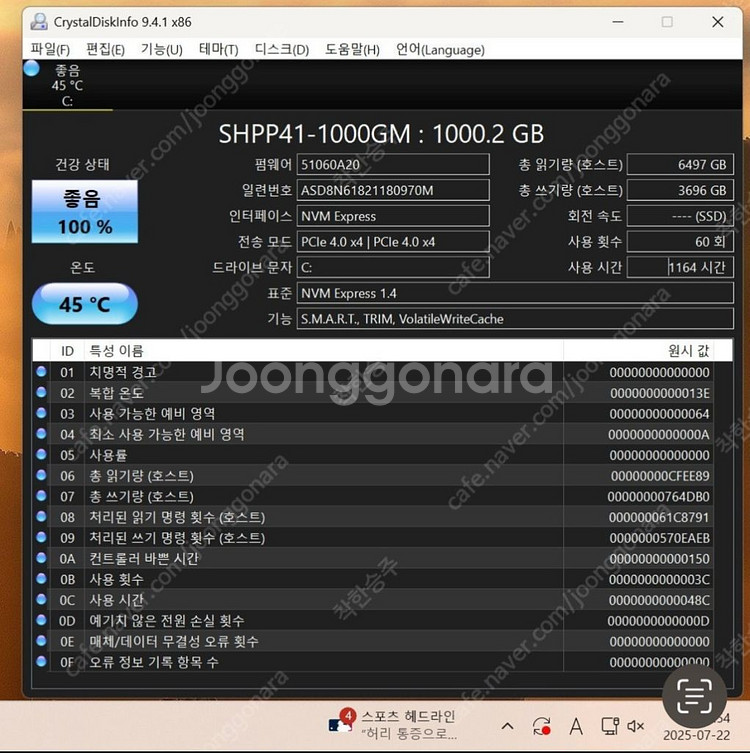
Task: Click status dot for row 02 복합 온도
Action: point(41,392)
